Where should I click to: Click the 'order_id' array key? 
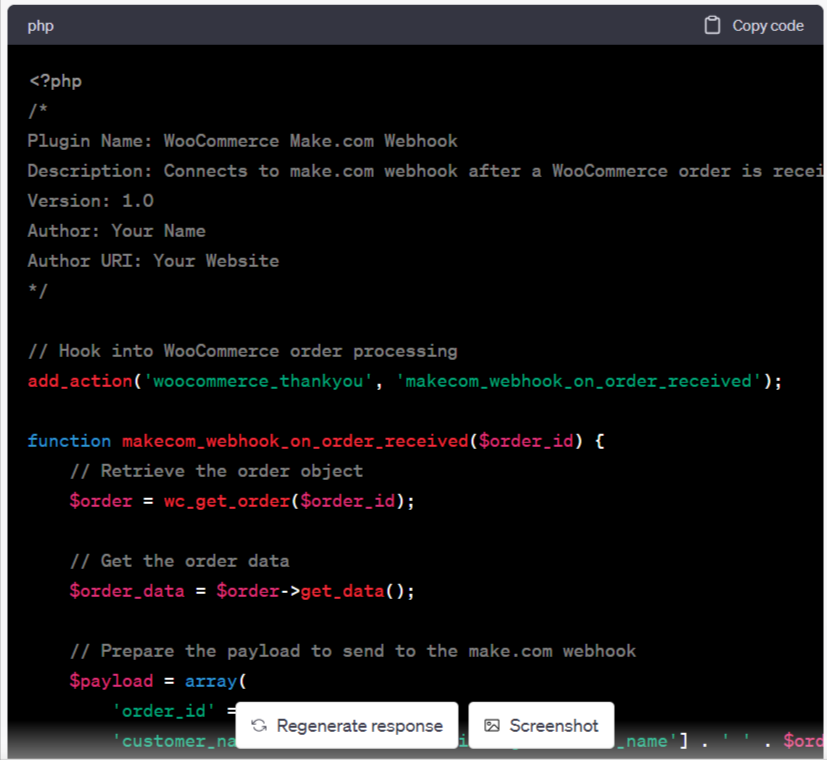(164, 711)
